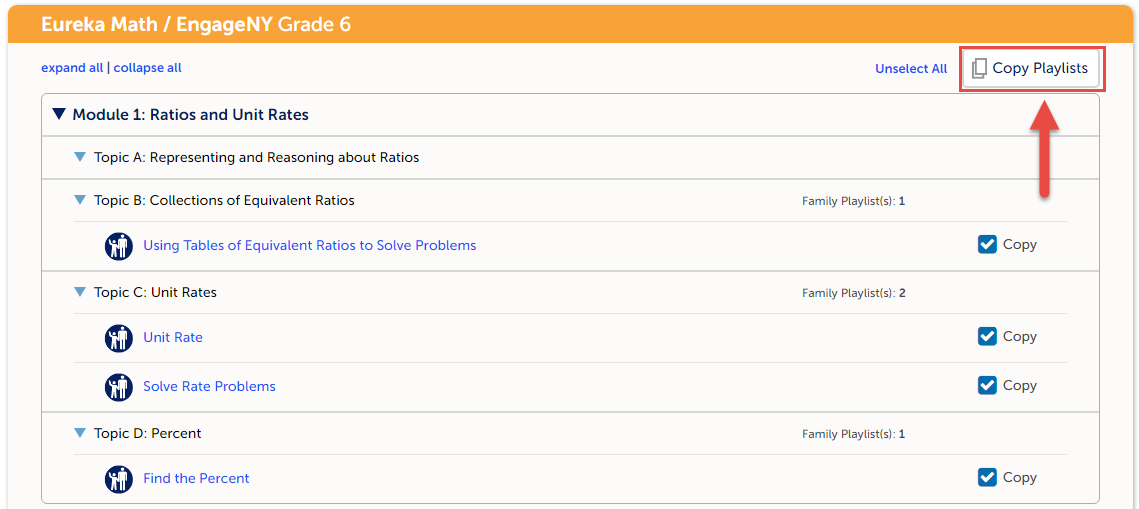Viewport: 1139px width, 509px height.
Task: Toggle Topic A Representing and Reasoning triangle
Action: pos(80,157)
